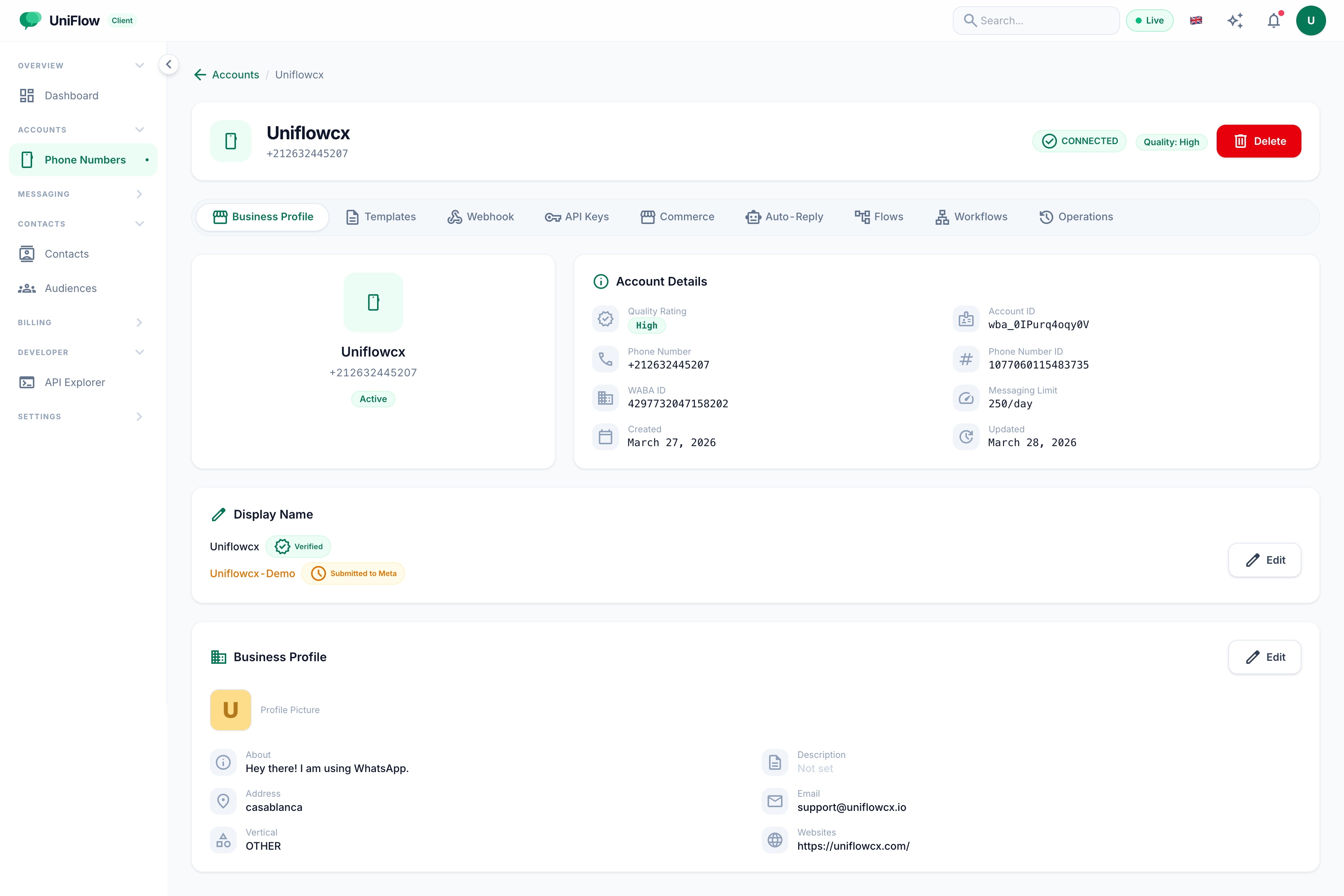Screen dimensions: 1344x896
Task: Open the language flag dropdown
Action: click(1195, 20)
